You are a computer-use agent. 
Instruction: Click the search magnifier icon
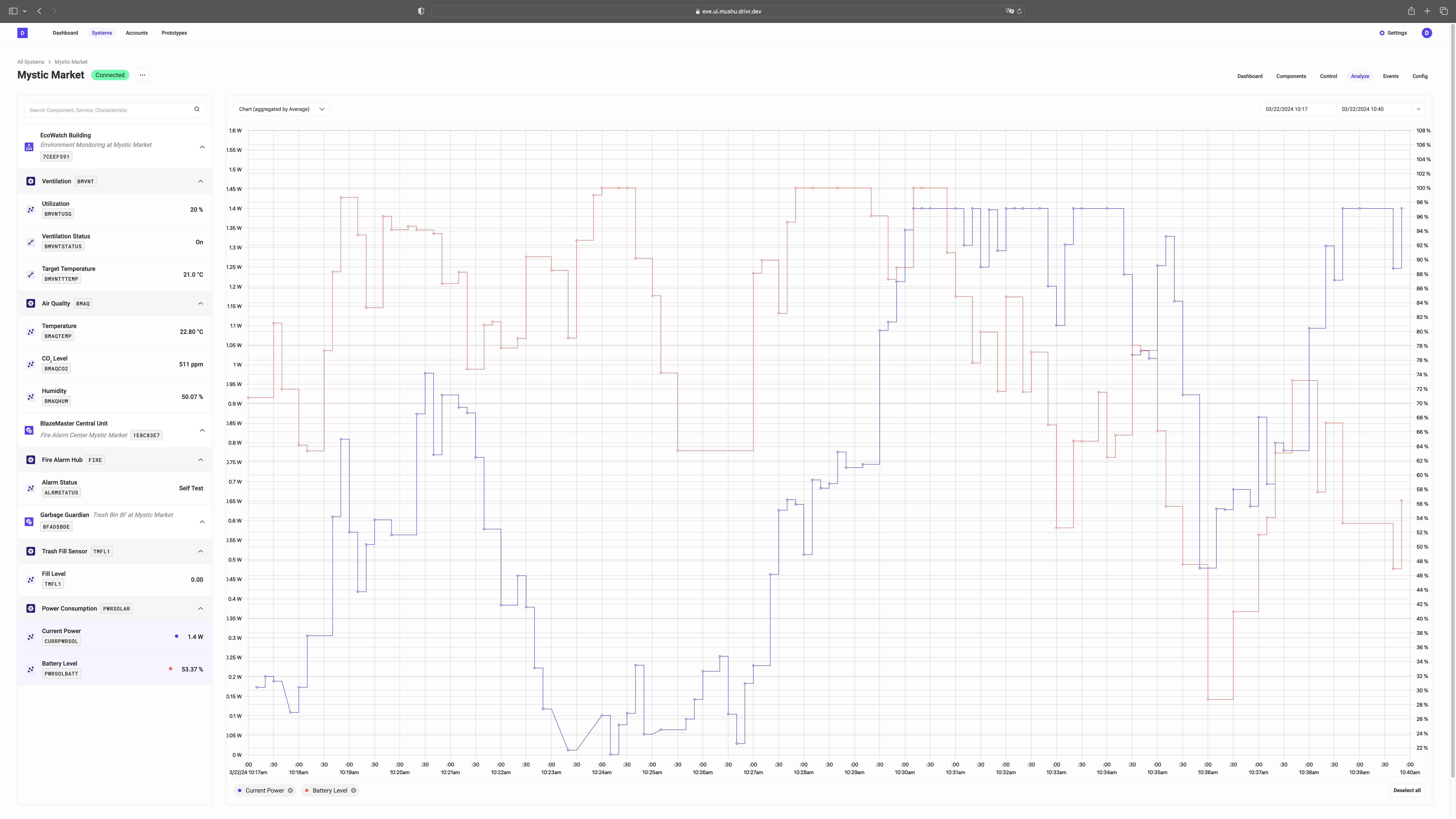[x=197, y=109]
